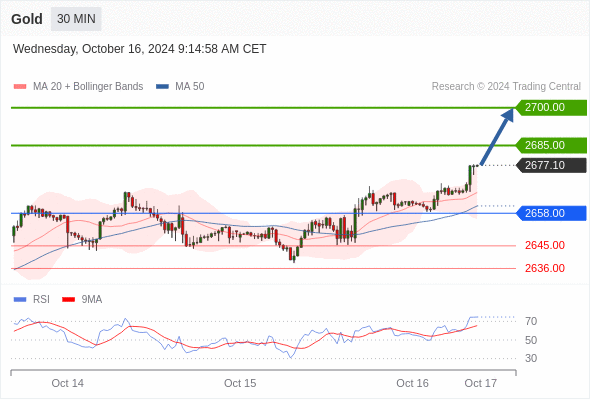This screenshot has width=590, height=400.
Task: Click the 2700.00 resistance price tag
Action: click(x=551, y=108)
